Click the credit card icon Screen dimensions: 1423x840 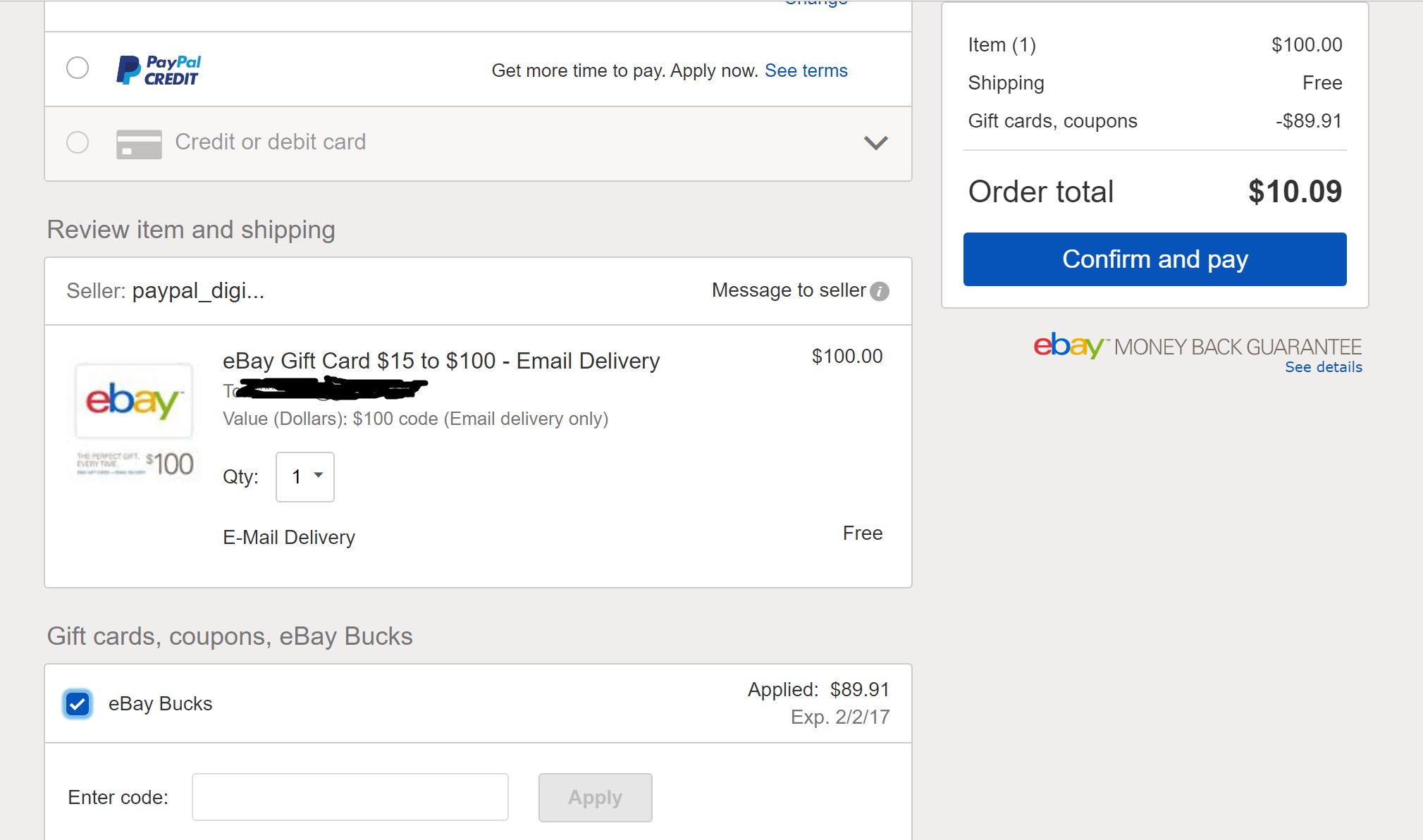(139, 144)
